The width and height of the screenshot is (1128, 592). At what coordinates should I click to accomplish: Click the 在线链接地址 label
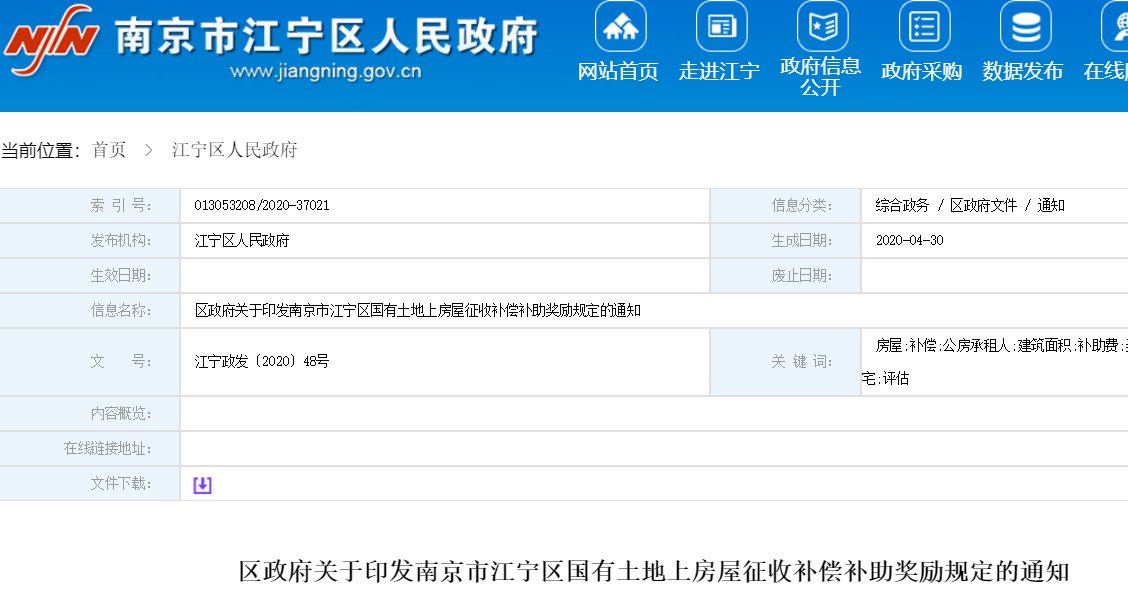coord(107,449)
